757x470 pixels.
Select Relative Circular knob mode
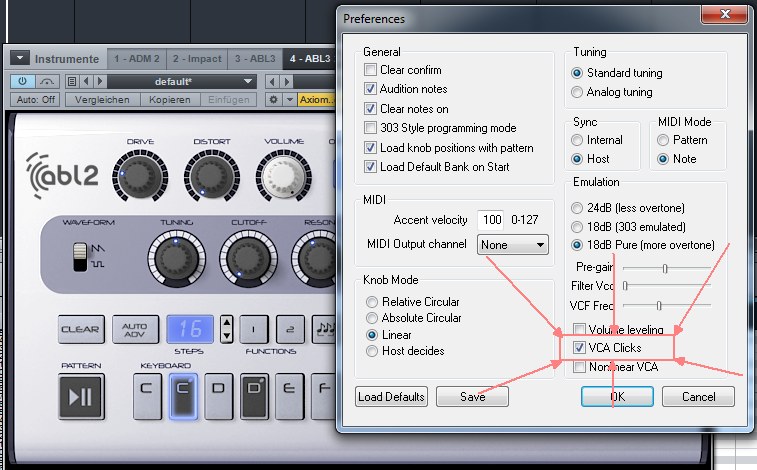coord(372,302)
